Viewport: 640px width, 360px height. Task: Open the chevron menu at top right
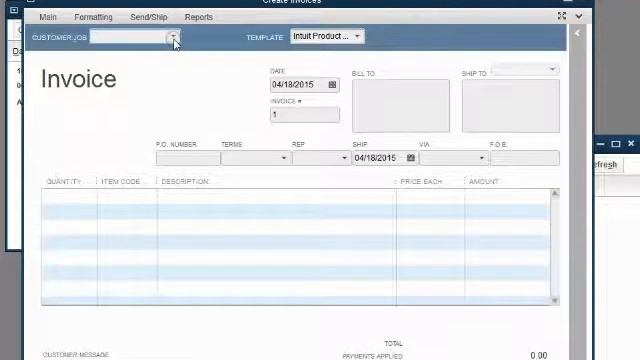[579, 16]
